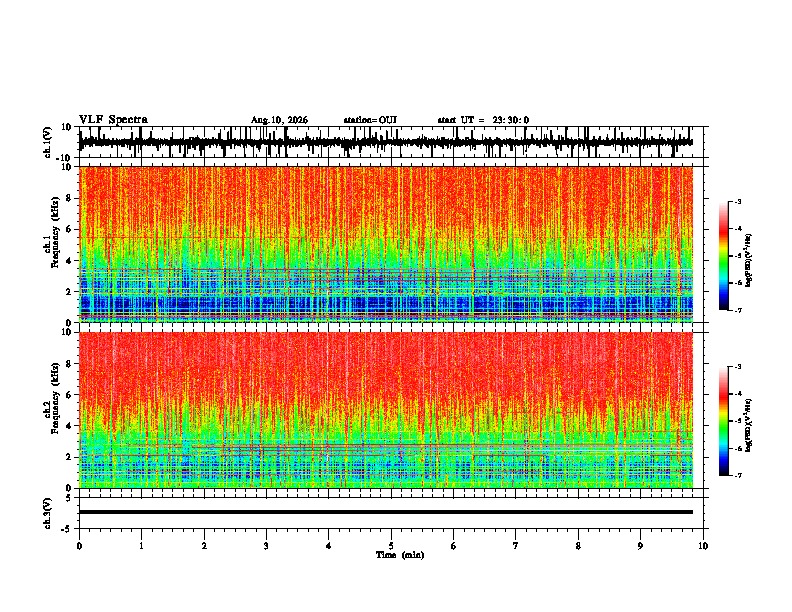Screen dimensions: 792x612
Task: Click the time axis tick label 4
Action: (328, 546)
